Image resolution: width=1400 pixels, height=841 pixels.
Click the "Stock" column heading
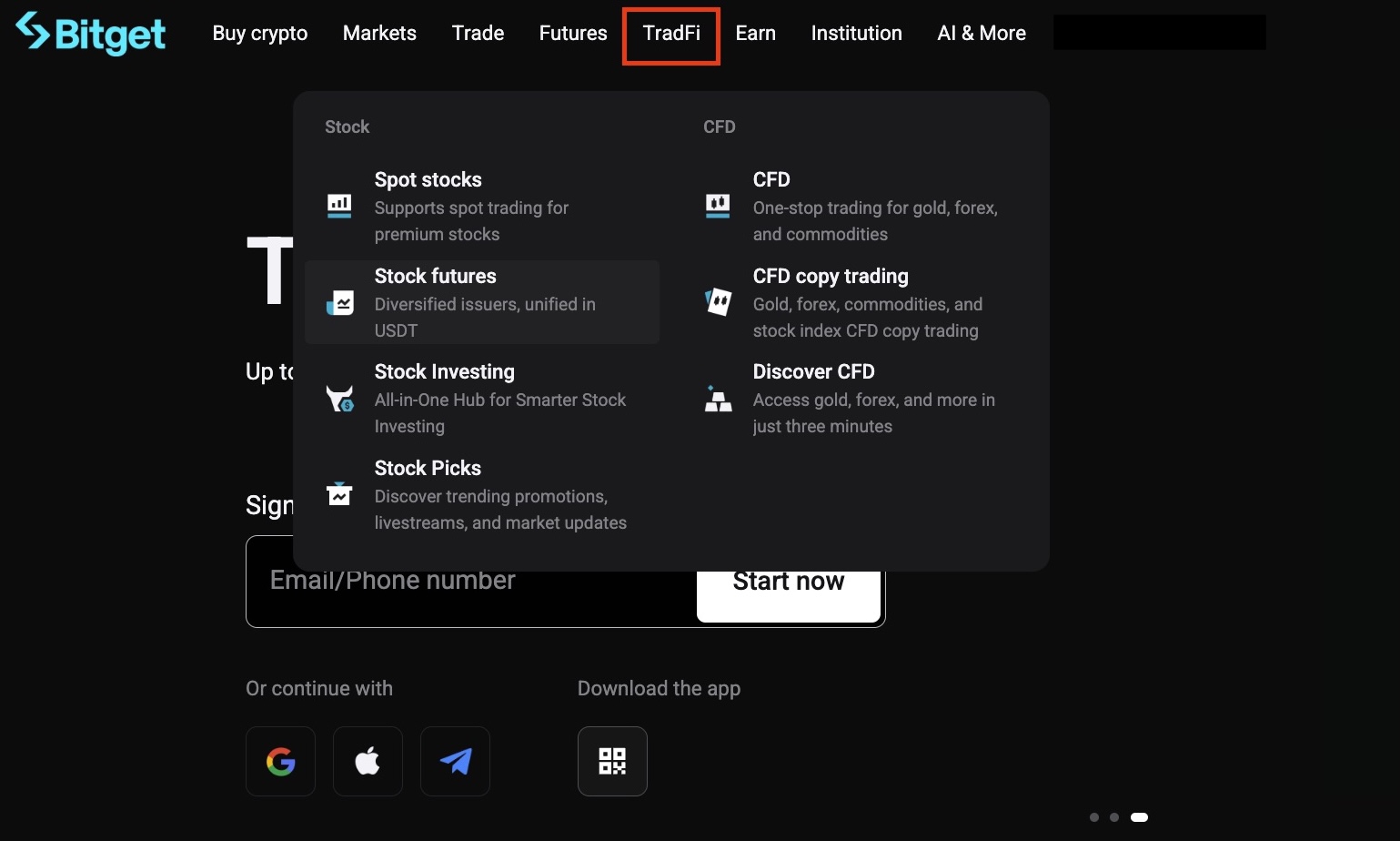click(347, 127)
